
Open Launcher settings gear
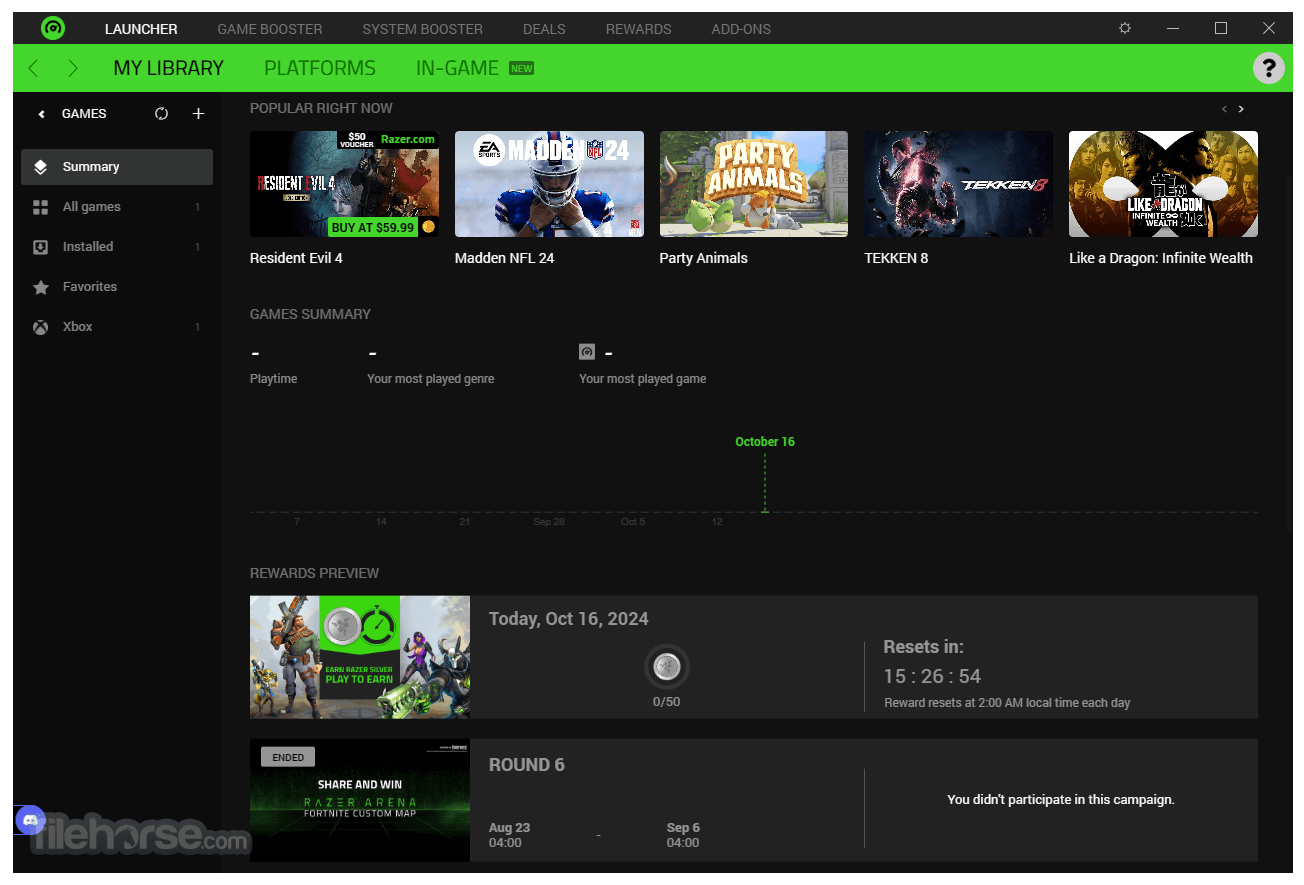click(x=1124, y=28)
